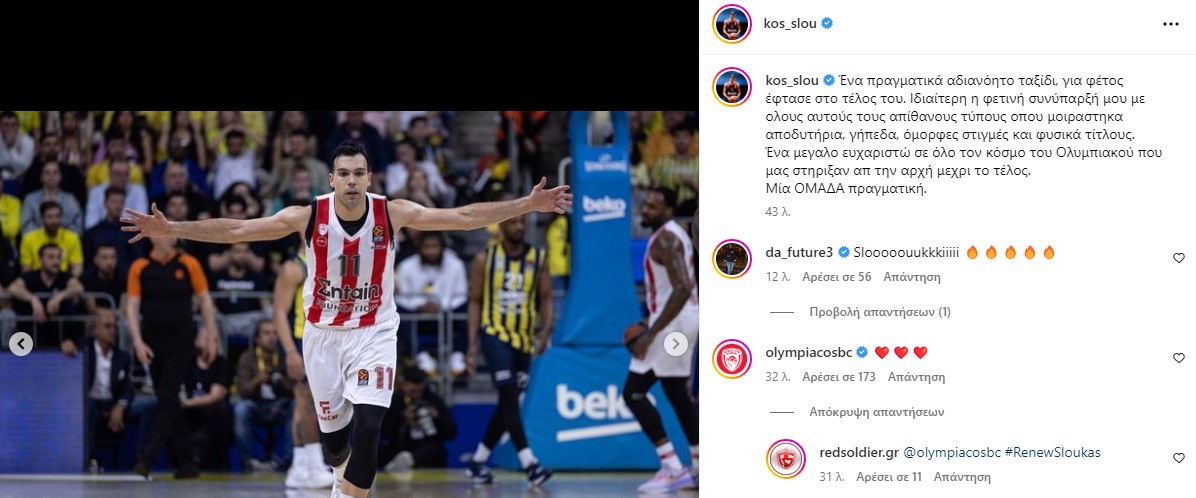Click the basketball player photo
Screen dimensions: 1196x498
[x=349, y=304]
